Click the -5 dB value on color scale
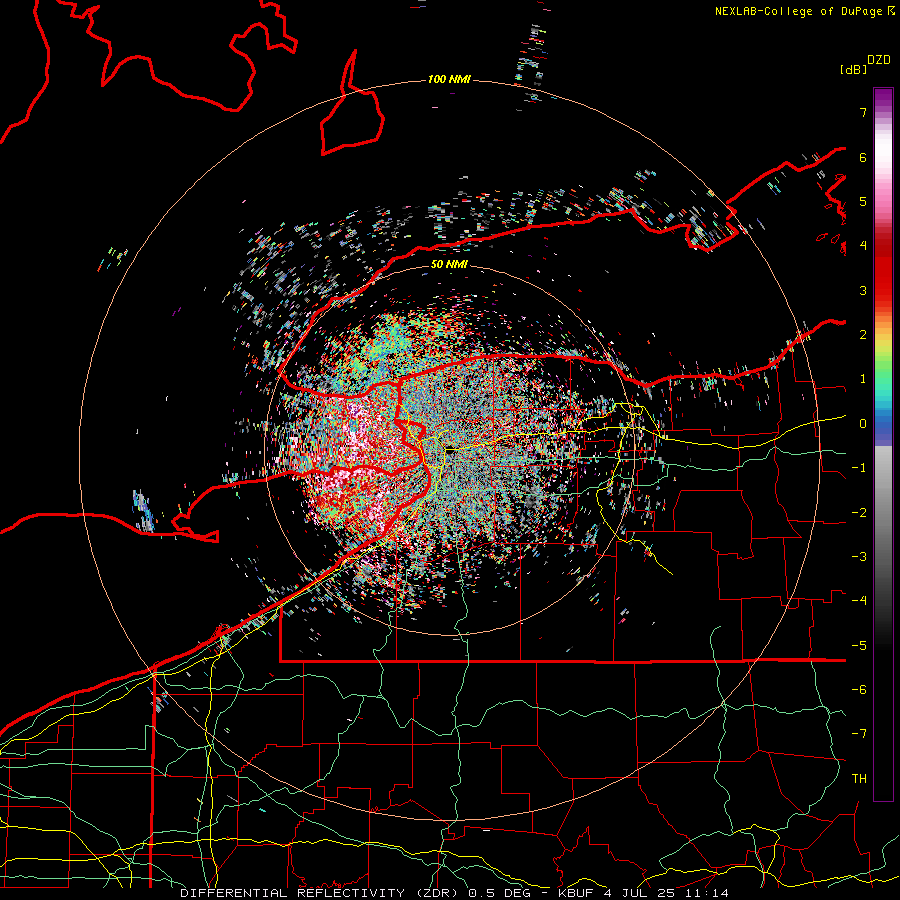900x900 pixels. 859,646
